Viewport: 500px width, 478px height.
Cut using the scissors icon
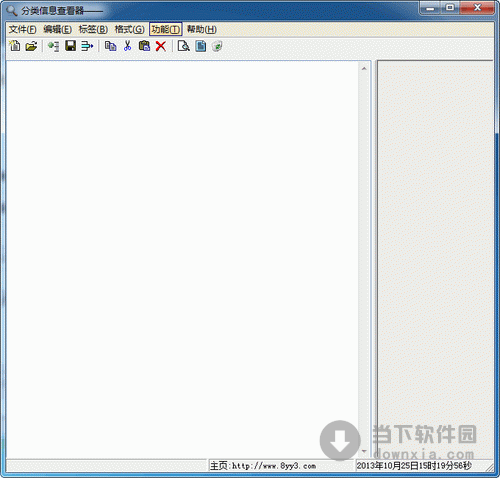(x=127, y=46)
